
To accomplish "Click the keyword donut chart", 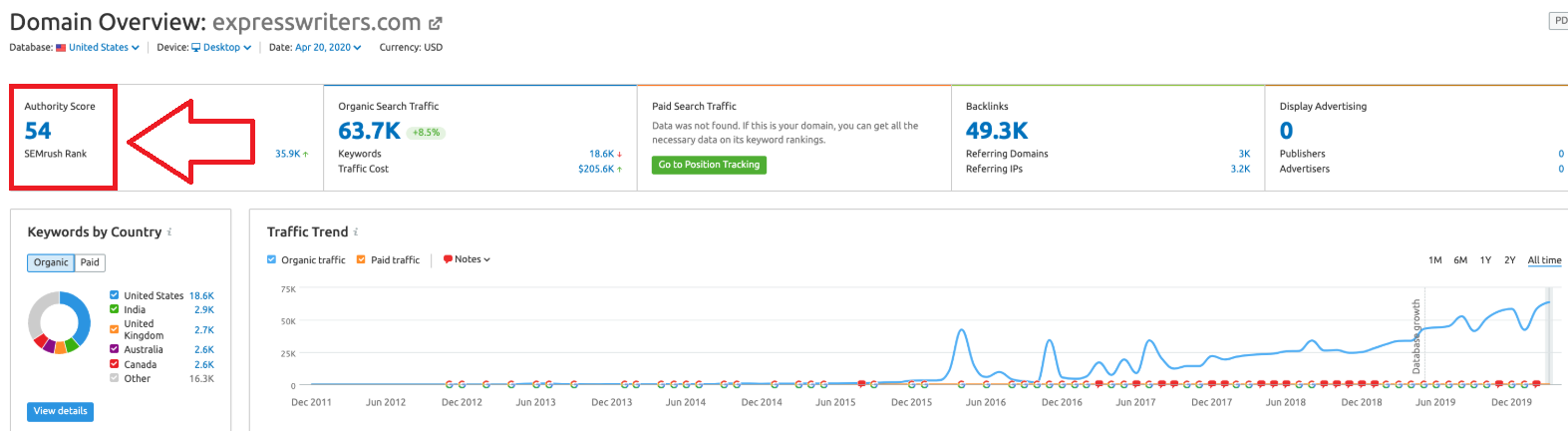I will click(60, 322).
